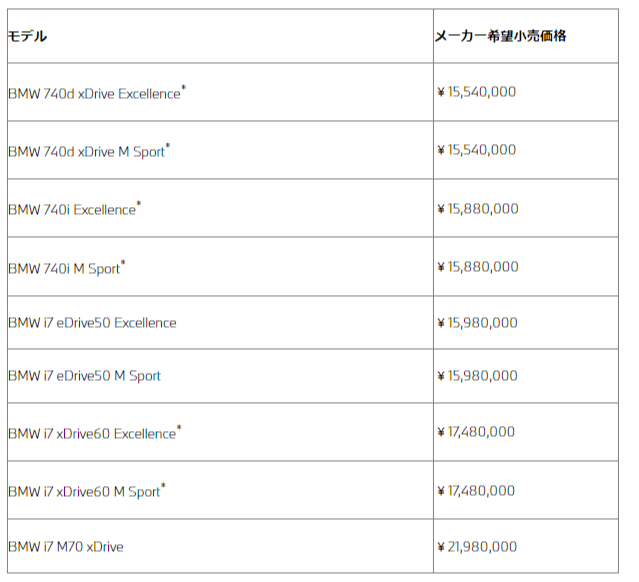Click the メーカー希望小売価格 column header

[501, 36]
